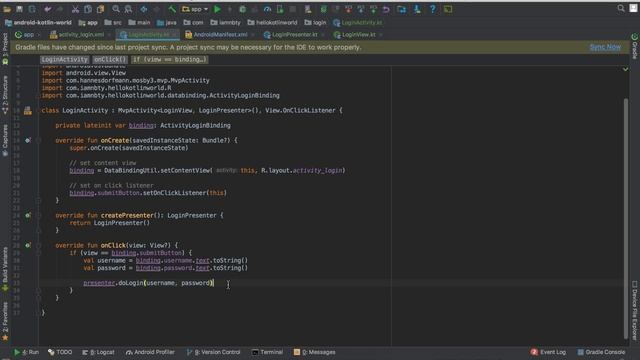Image resolution: width=640 pixels, height=360 pixels.
Task: Open the Build Variants side panel
Action: pyautogui.click(x=5, y=269)
